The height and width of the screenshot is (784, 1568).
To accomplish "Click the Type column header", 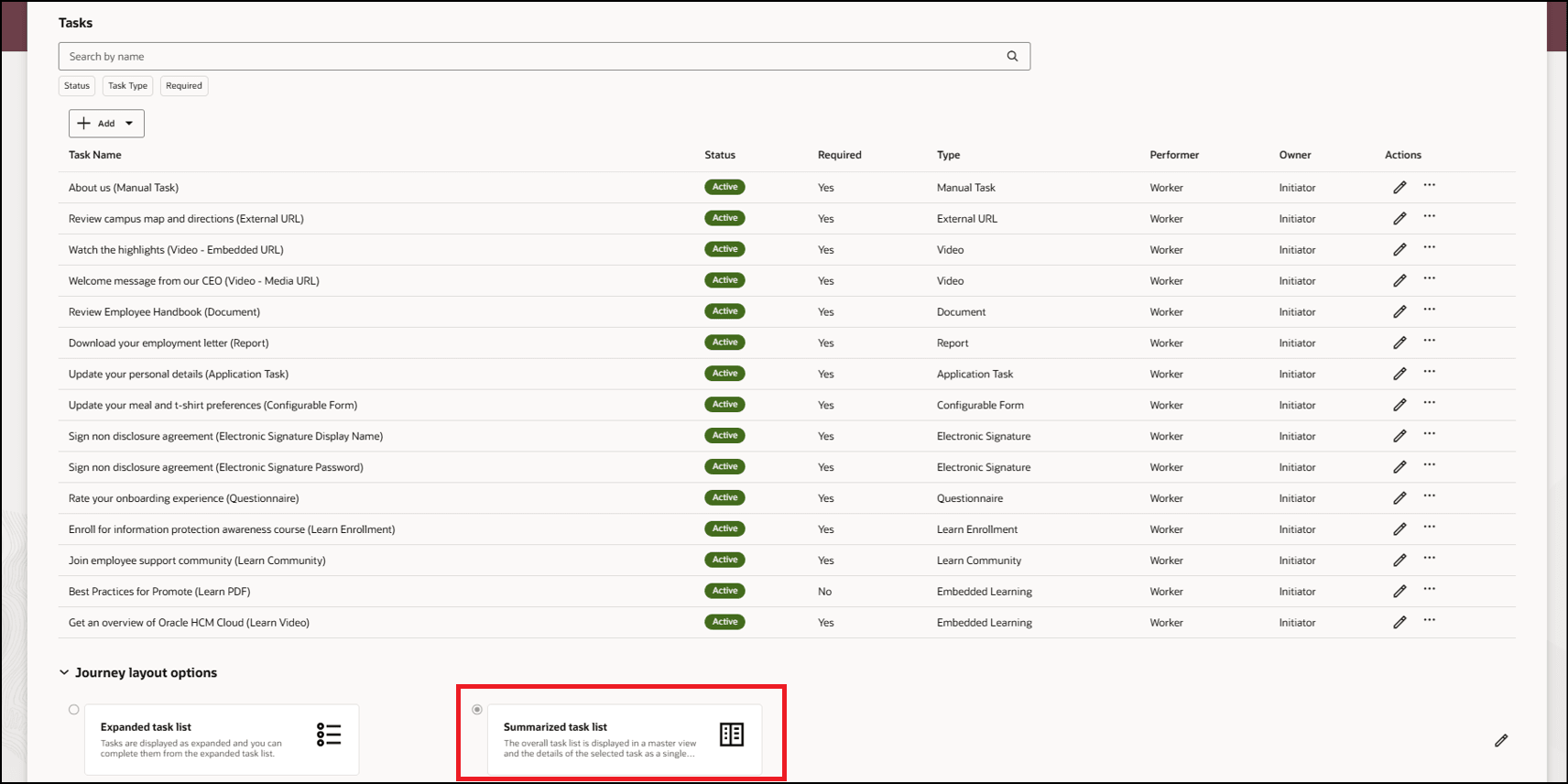I will click(949, 156).
